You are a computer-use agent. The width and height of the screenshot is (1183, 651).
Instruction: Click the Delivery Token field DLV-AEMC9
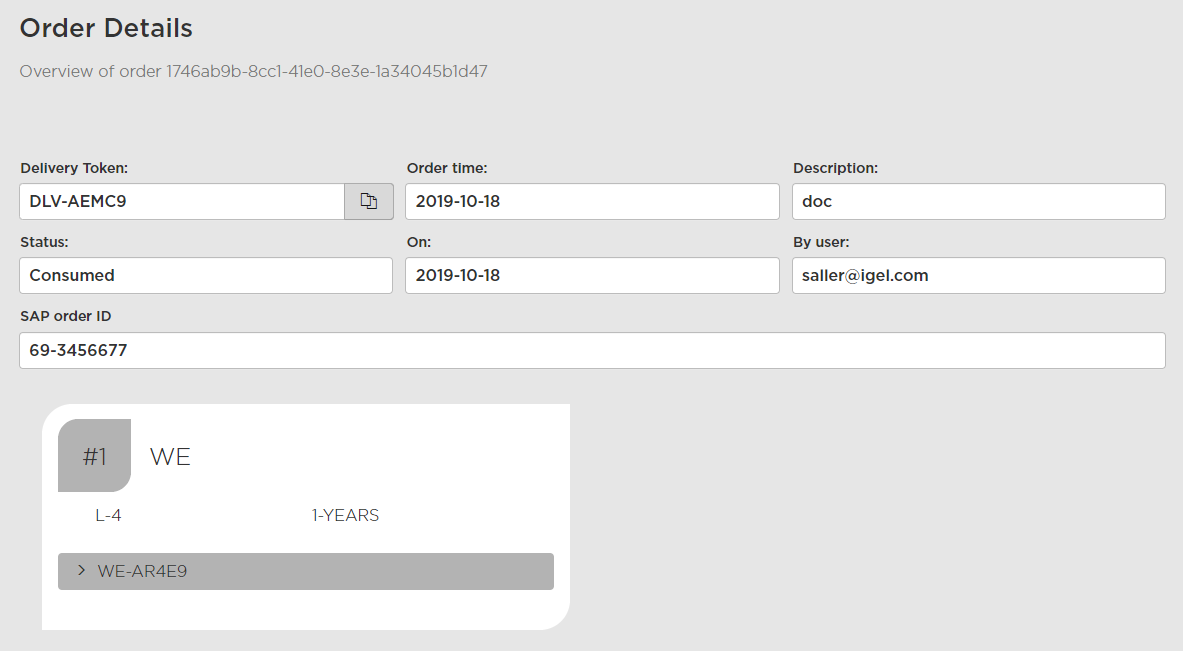pos(181,201)
